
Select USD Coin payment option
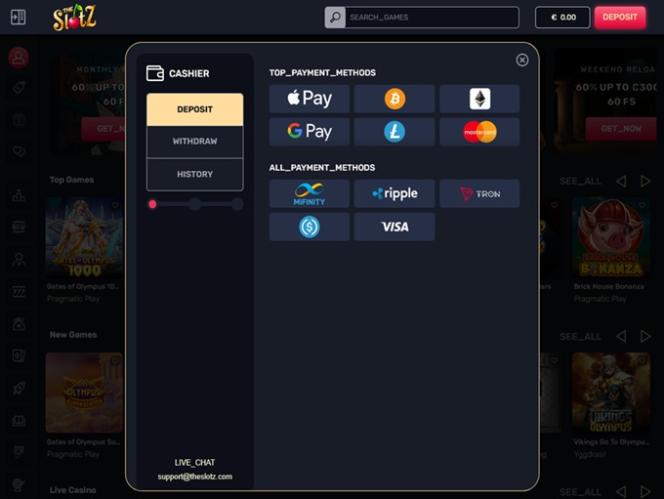309,227
